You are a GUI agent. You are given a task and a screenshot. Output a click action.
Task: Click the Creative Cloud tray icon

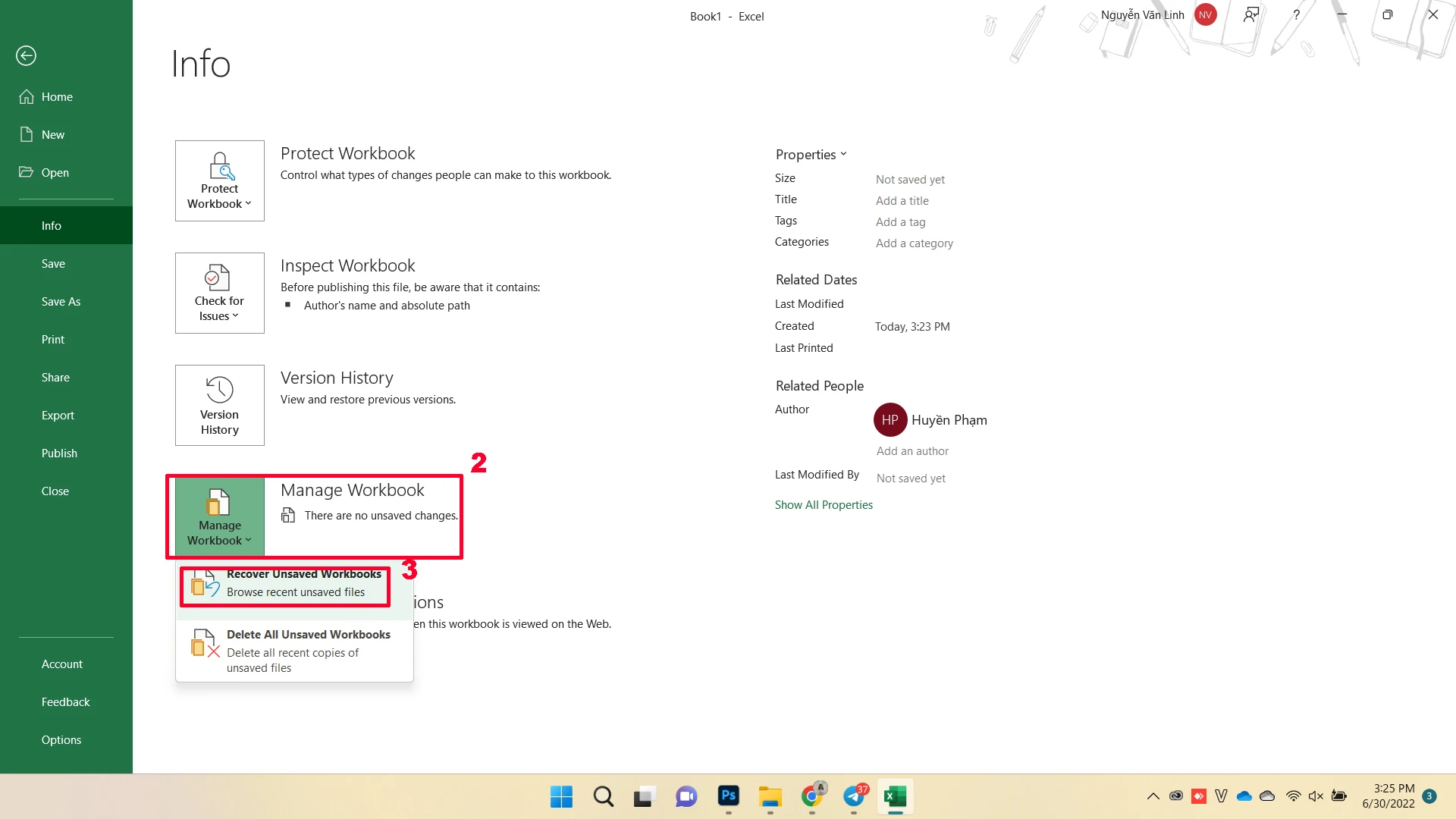[x=1176, y=796]
